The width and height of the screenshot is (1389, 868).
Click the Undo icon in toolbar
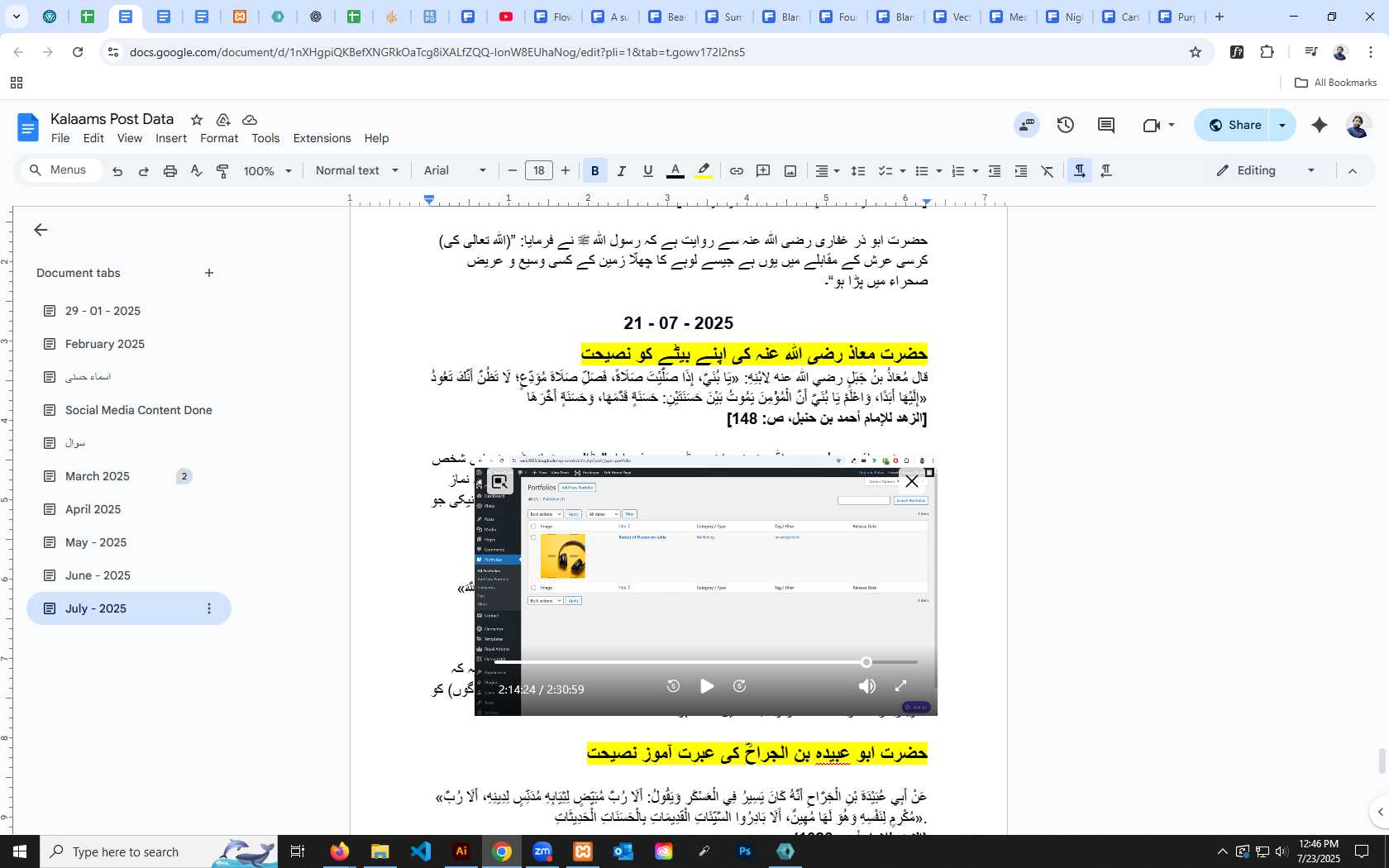pyautogui.click(x=117, y=171)
